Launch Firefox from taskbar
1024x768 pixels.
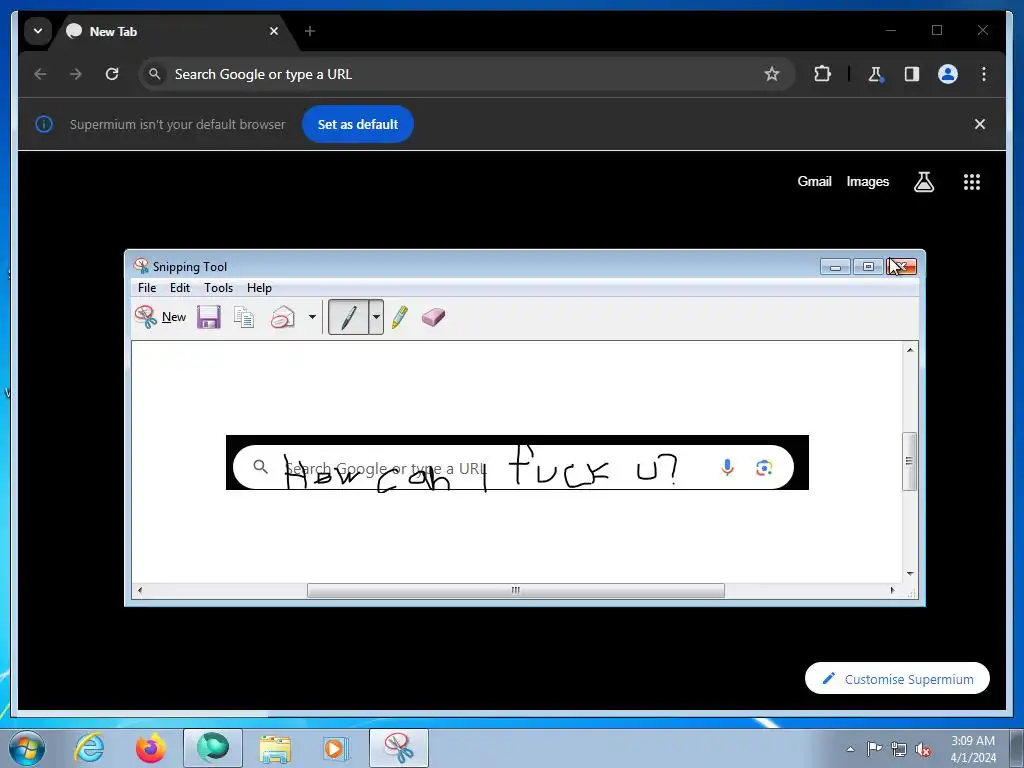(x=151, y=748)
